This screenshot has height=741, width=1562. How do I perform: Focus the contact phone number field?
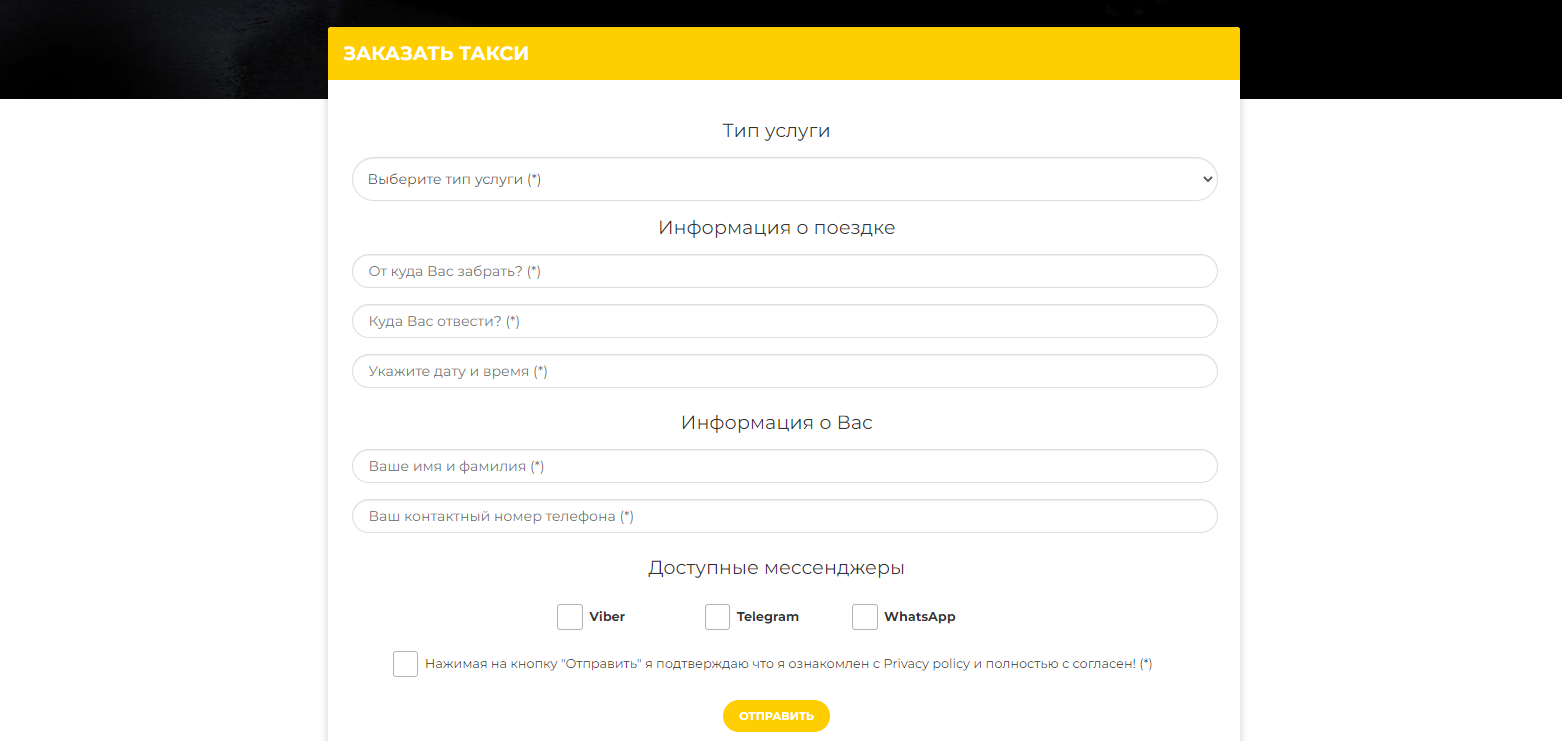pyautogui.click(x=783, y=516)
